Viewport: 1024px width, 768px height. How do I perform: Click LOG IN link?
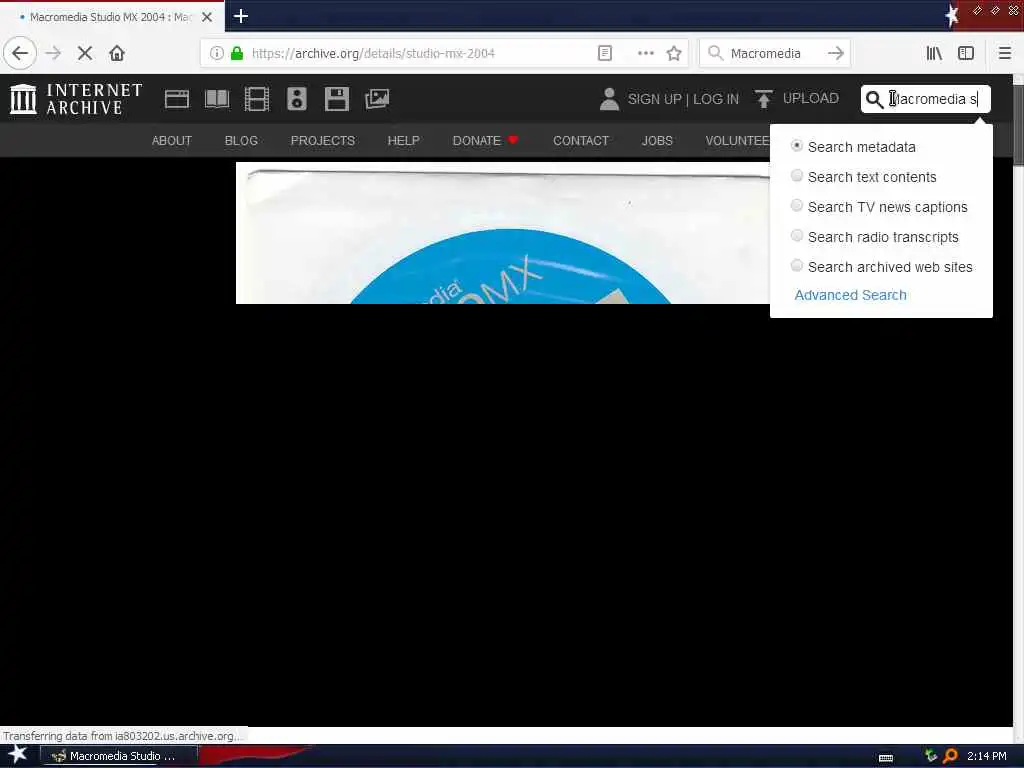[x=716, y=99]
